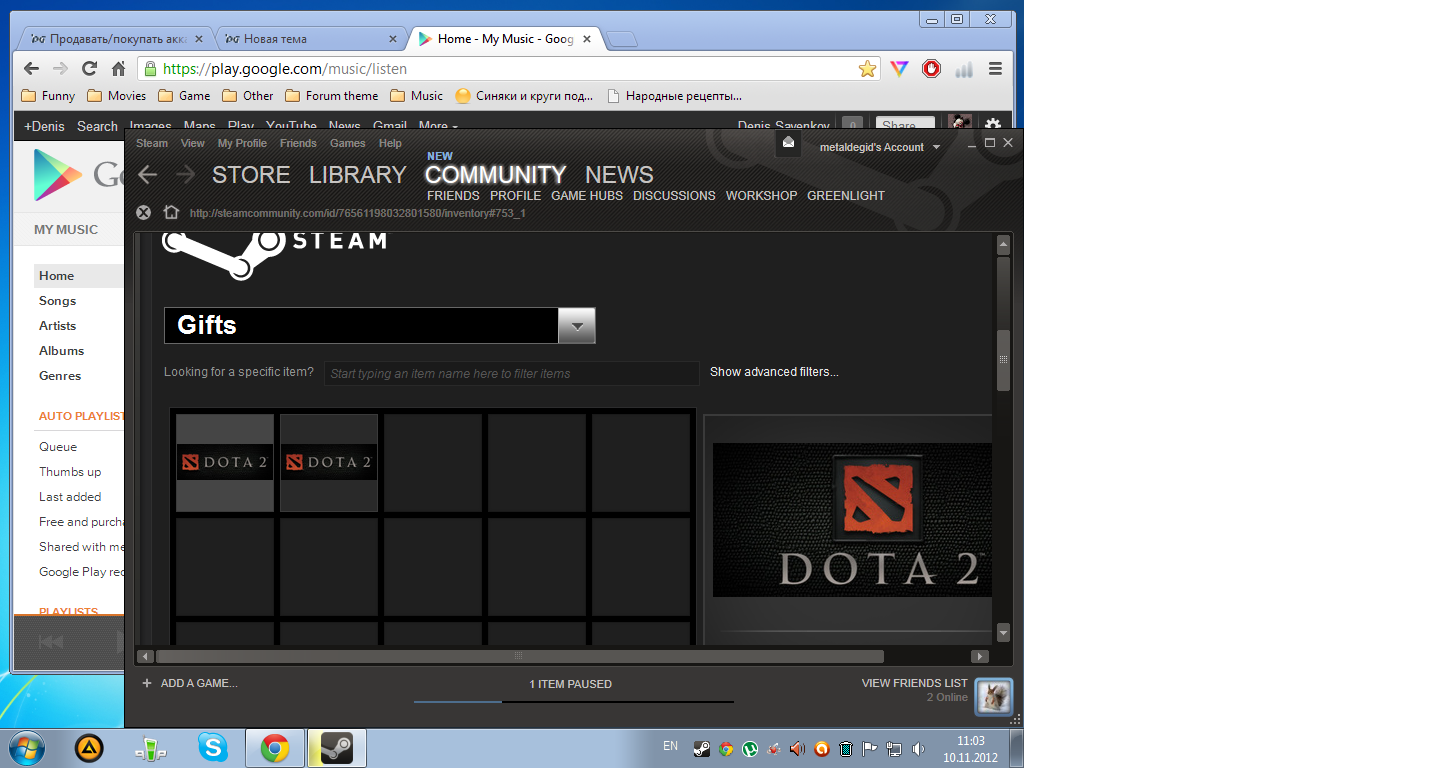Click Steam icon in system tray
Screen dimensions: 1434x768
(x=702, y=748)
